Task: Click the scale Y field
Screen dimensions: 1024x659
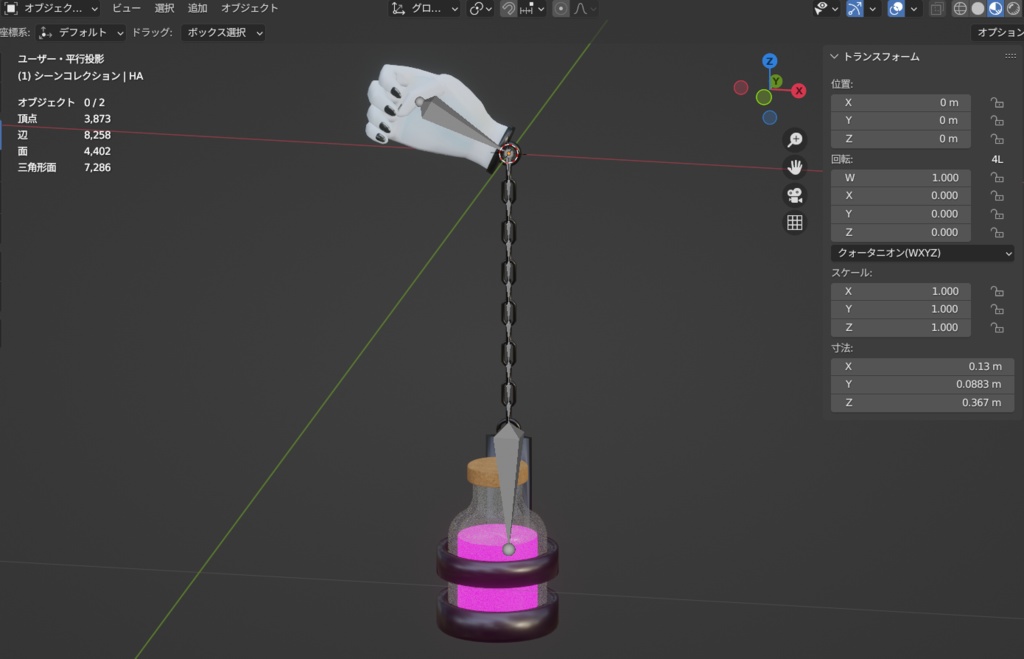Action: [901, 309]
